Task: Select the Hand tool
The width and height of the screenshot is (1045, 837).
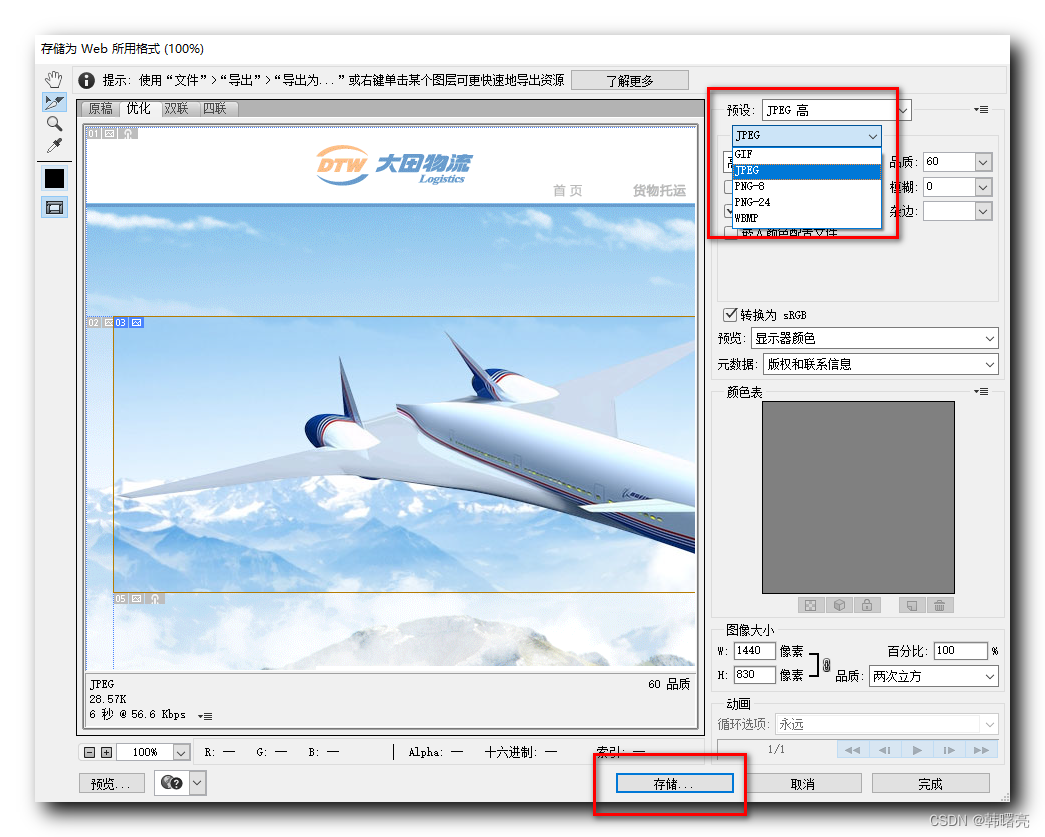Action: 54,79
